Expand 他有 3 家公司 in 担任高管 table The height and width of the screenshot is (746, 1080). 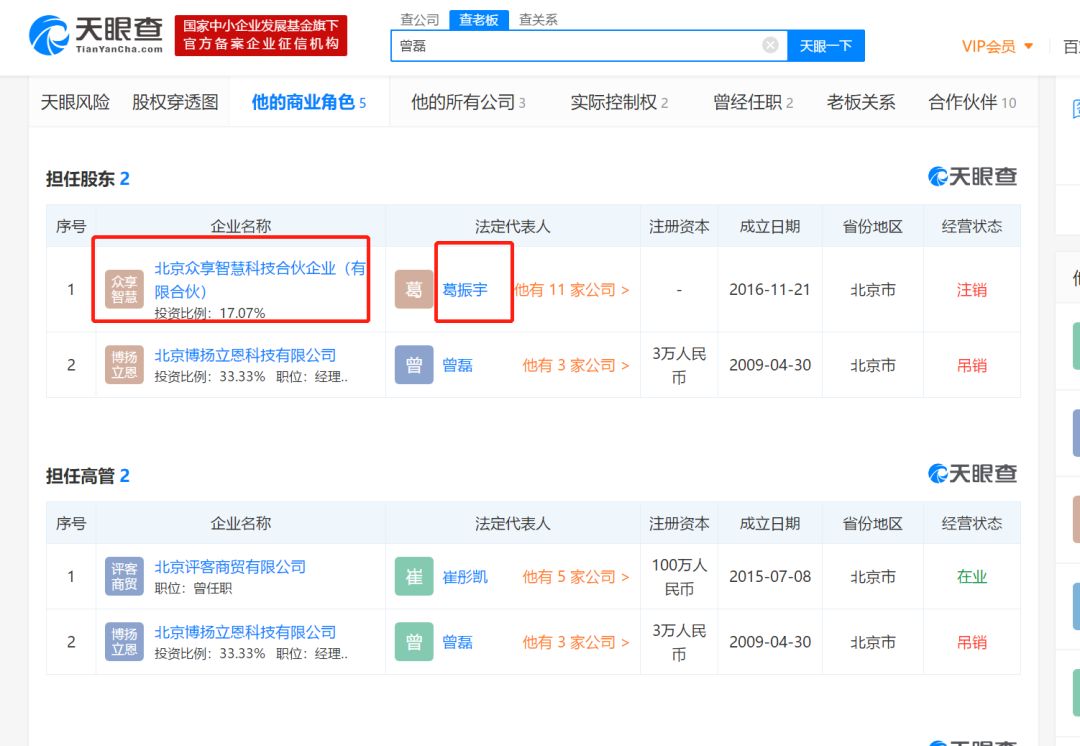coord(575,642)
